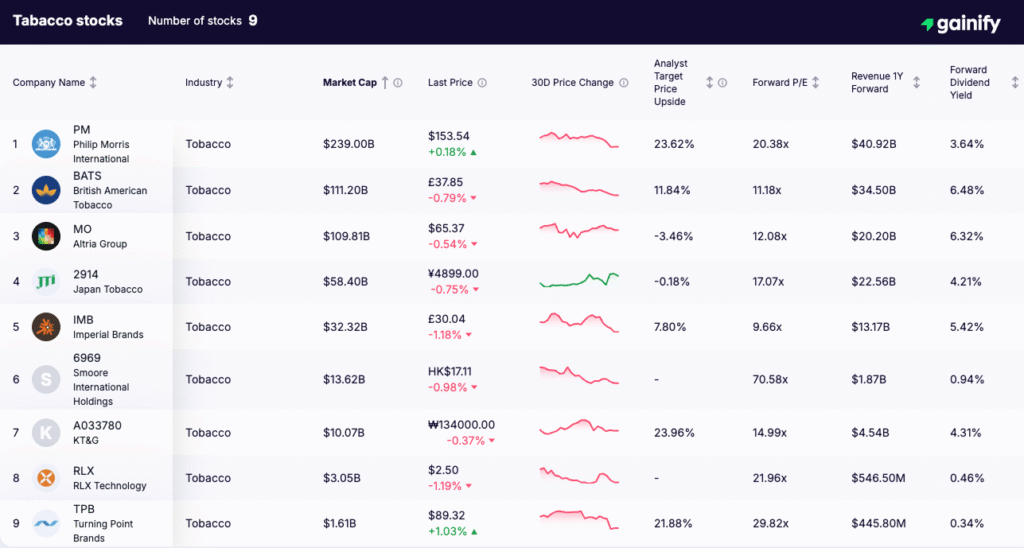Click the RLX Technology logo icon

(x=46, y=478)
